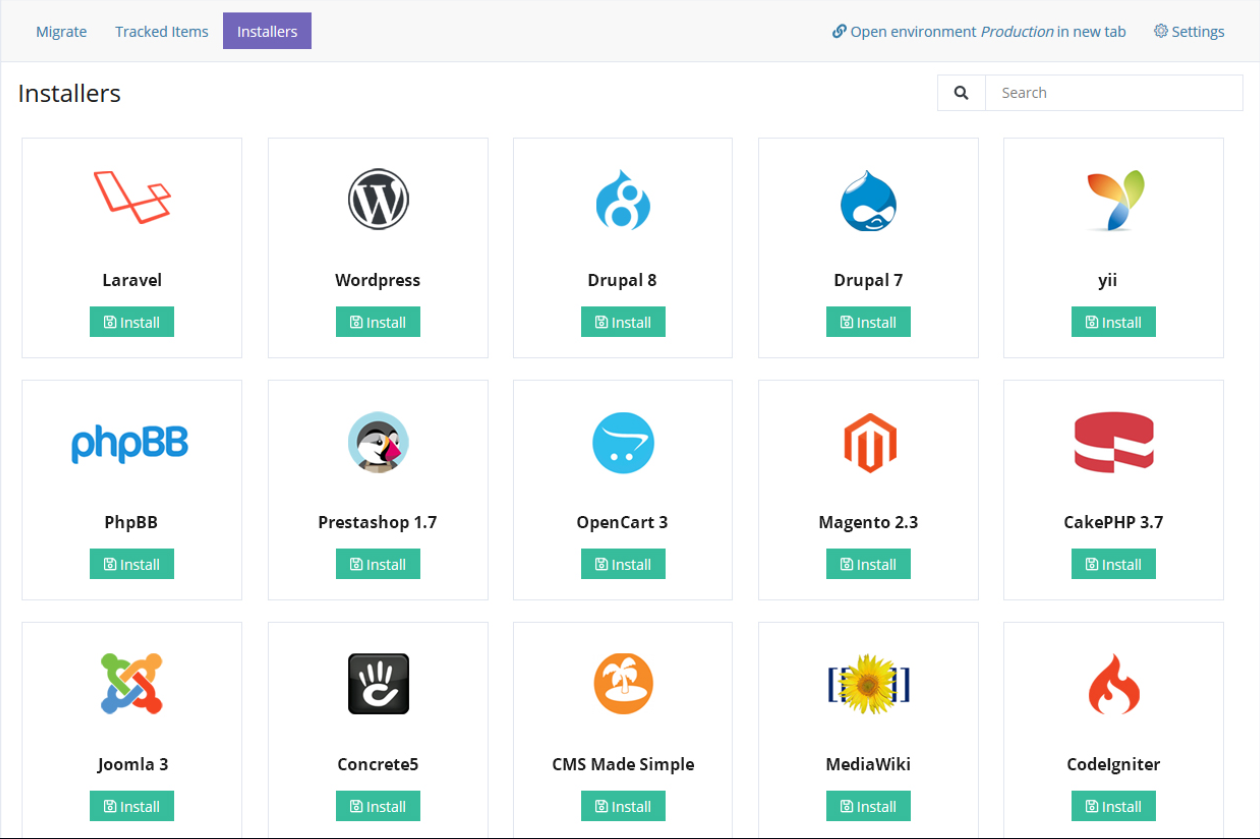Click the WordPress logo icon
The width and height of the screenshot is (1260, 839).
click(378, 199)
